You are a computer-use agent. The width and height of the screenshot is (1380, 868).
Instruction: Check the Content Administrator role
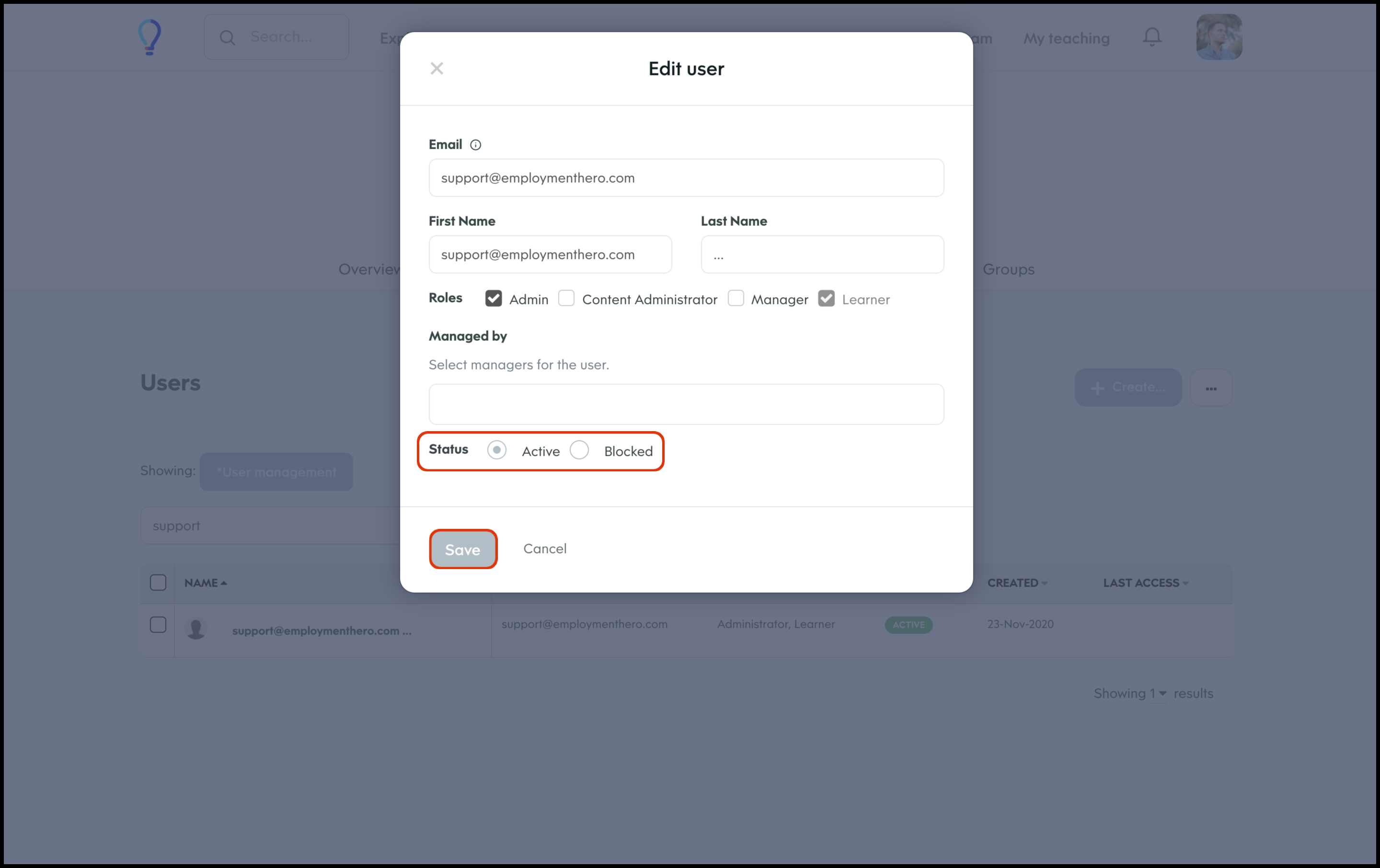[566, 298]
